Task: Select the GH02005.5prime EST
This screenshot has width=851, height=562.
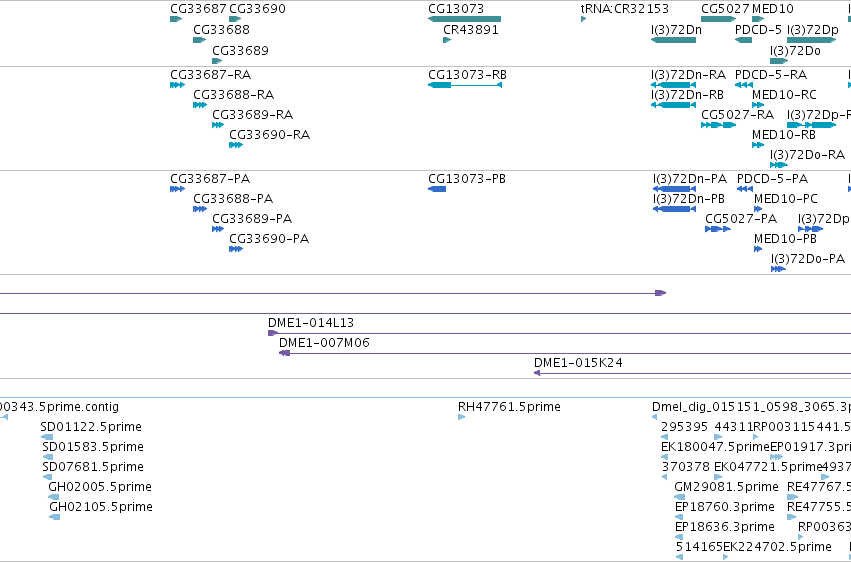Action: tap(54, 497)
